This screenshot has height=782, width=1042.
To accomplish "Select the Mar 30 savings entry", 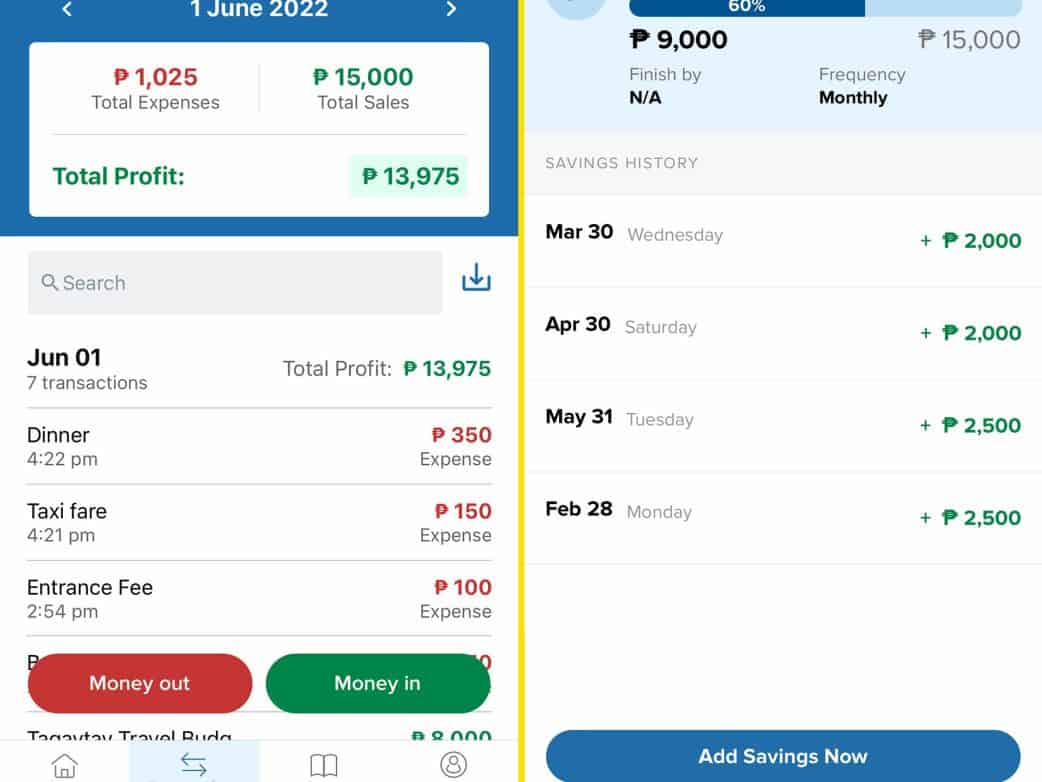I will (782, 240).
